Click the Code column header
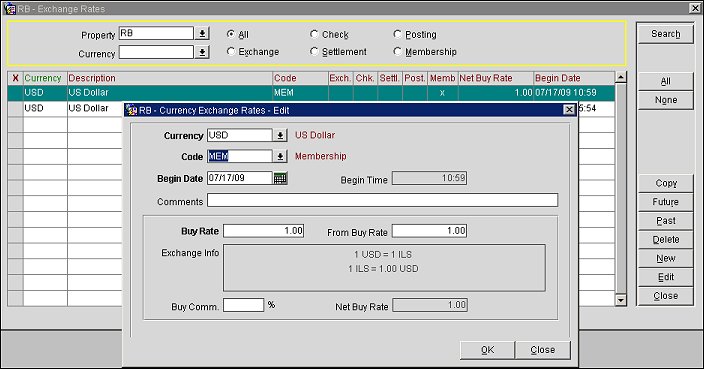The image size is (704, 369). (x=300, y=78)
